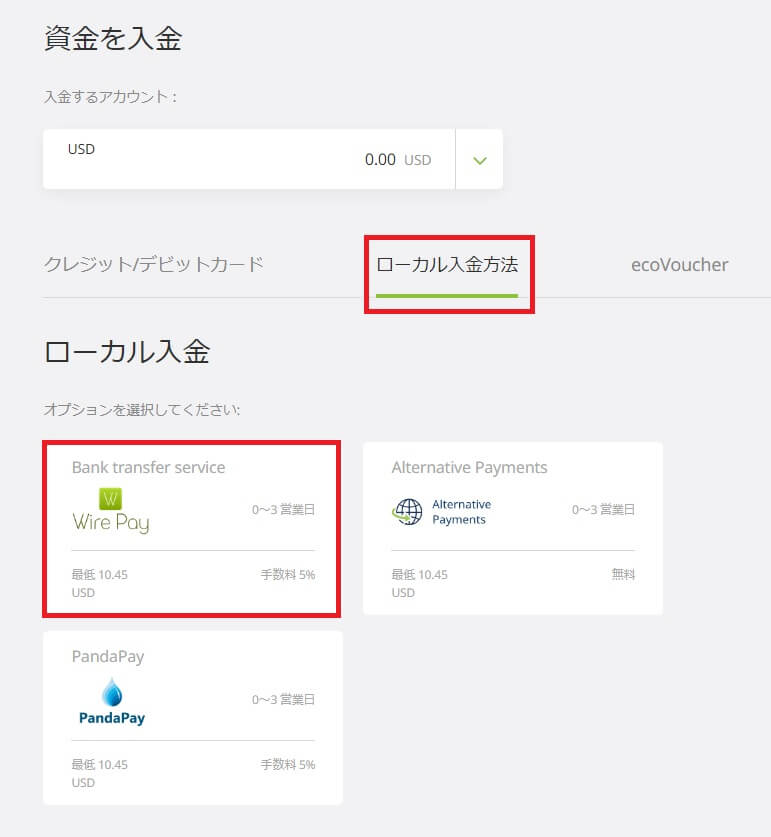The image size is (771, 837).
Task: Switch to ecoVoucher tab
Action: (x=679, y=265)
